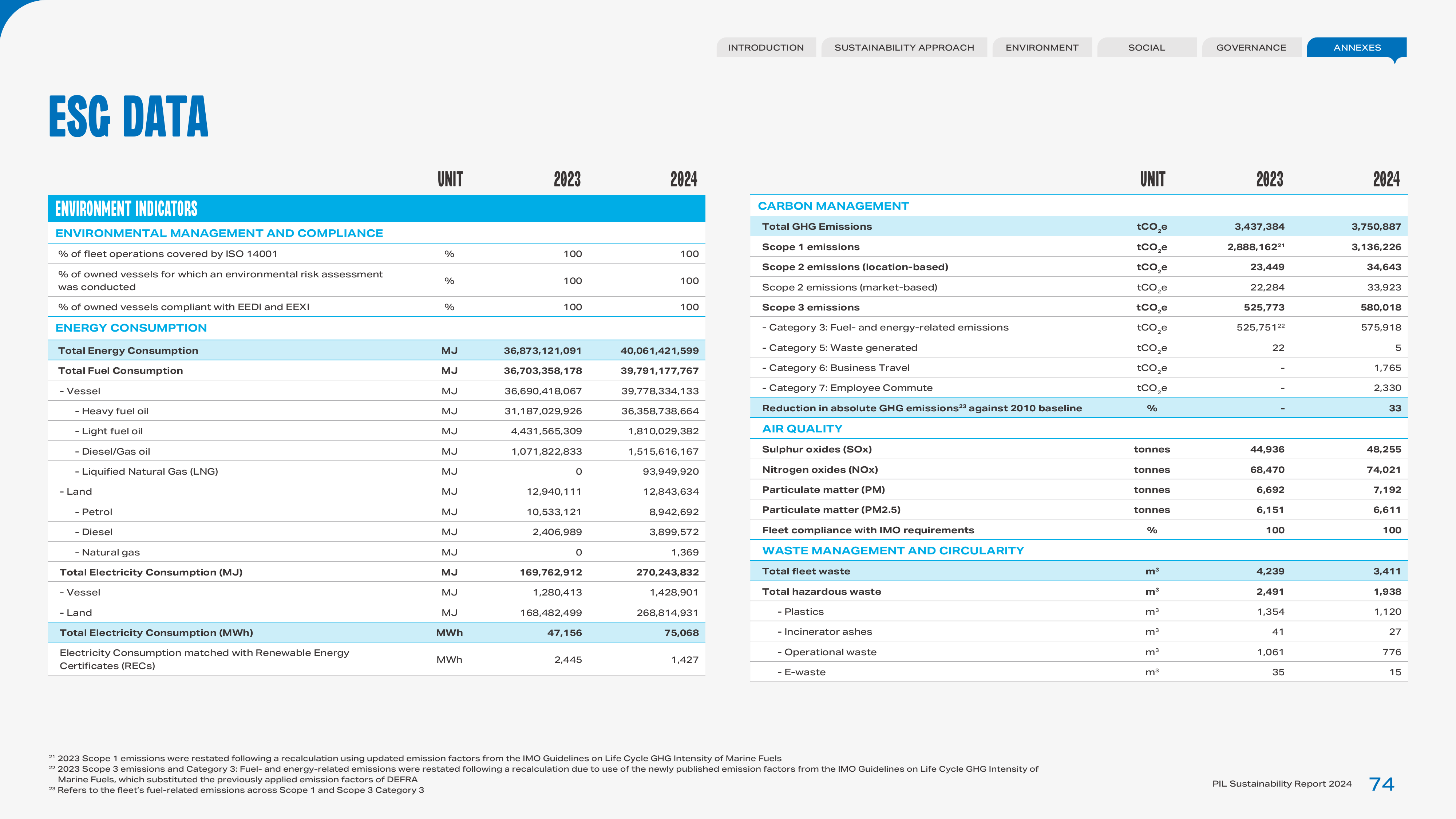This screenshot has width=1456, height=819.
Task: Click Category 7 Employee Commute value 2,330
Action: click(x=1388, y=388)
